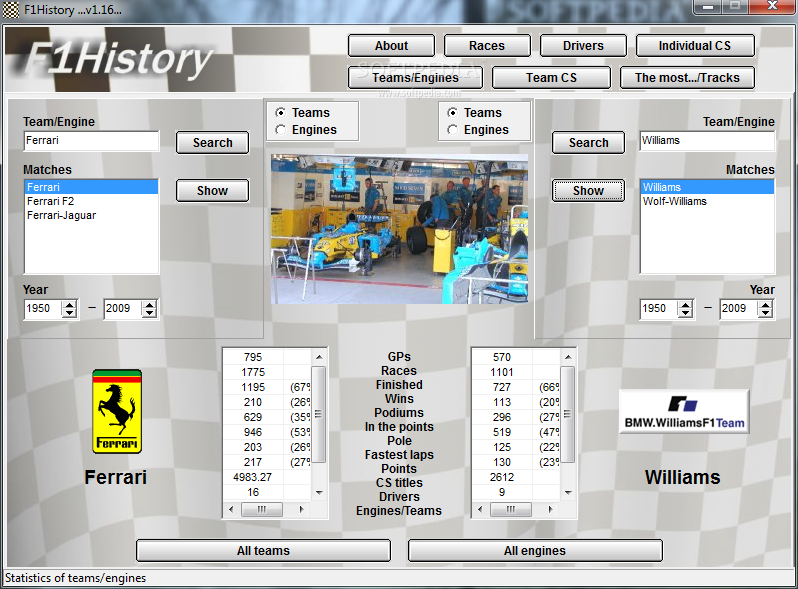This screenshot has height=589, width=798.
Task: Click the BMW WilliamsF1 Team logo
Action: [x=683, y=411]
